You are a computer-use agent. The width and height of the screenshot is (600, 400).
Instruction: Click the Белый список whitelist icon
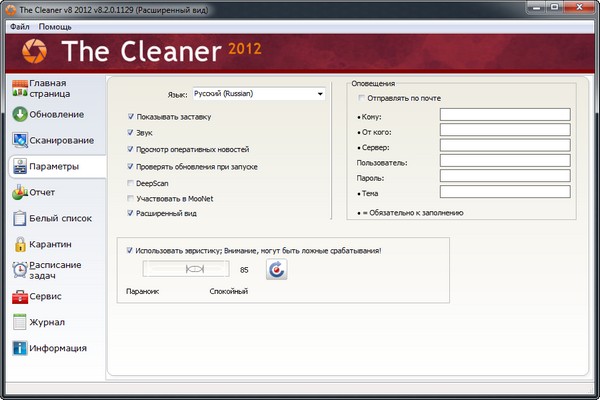click(x=19, y=218)
